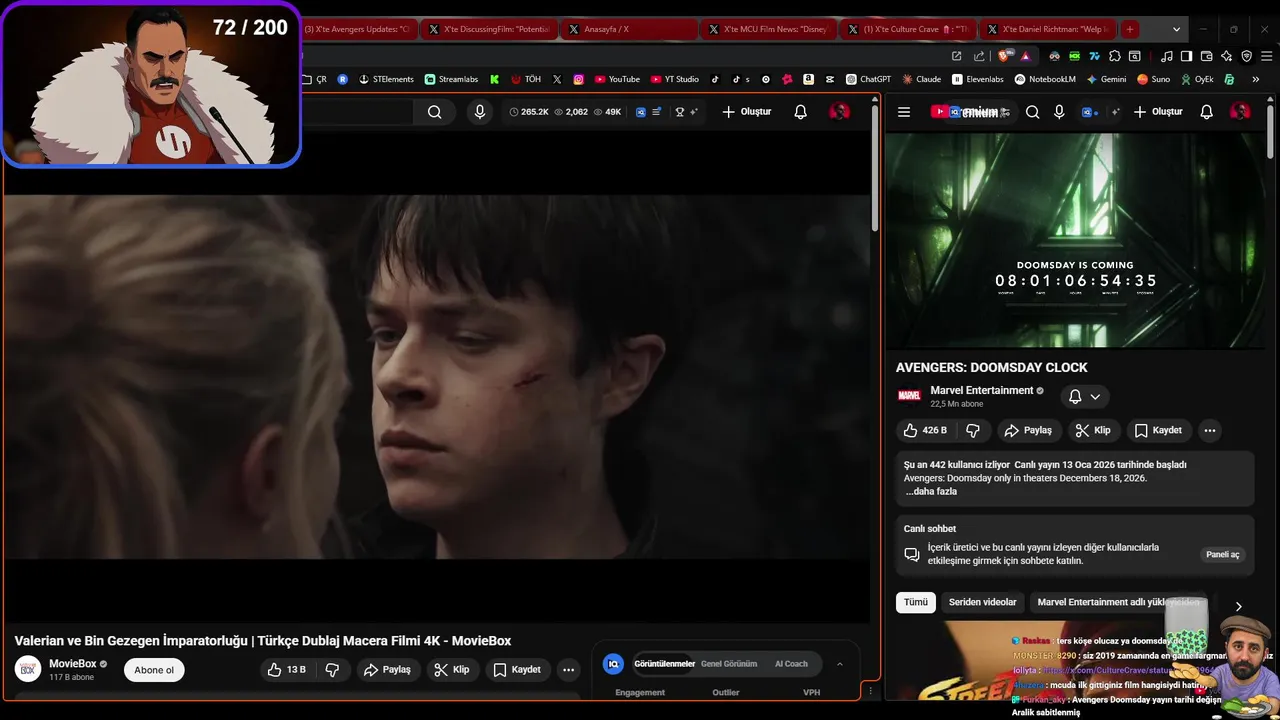Like the Doomsday Clock stream (426 B)
This screenshot has height=720, width=1280.
[x=925, y=430]
